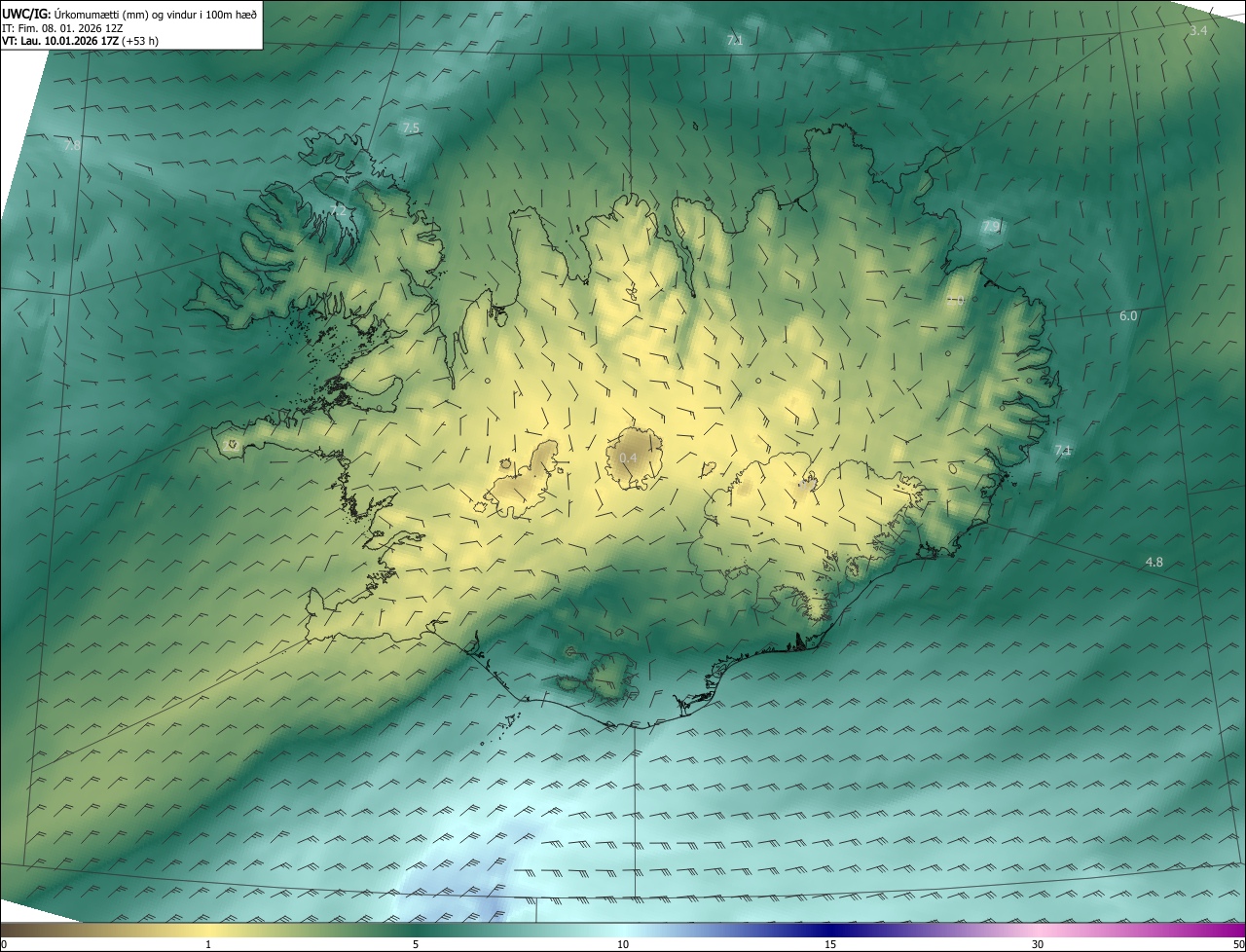Click the 15 tick on the color scale
The height and width of the screenshot is (952, 1246).
(x=830, y=944)
